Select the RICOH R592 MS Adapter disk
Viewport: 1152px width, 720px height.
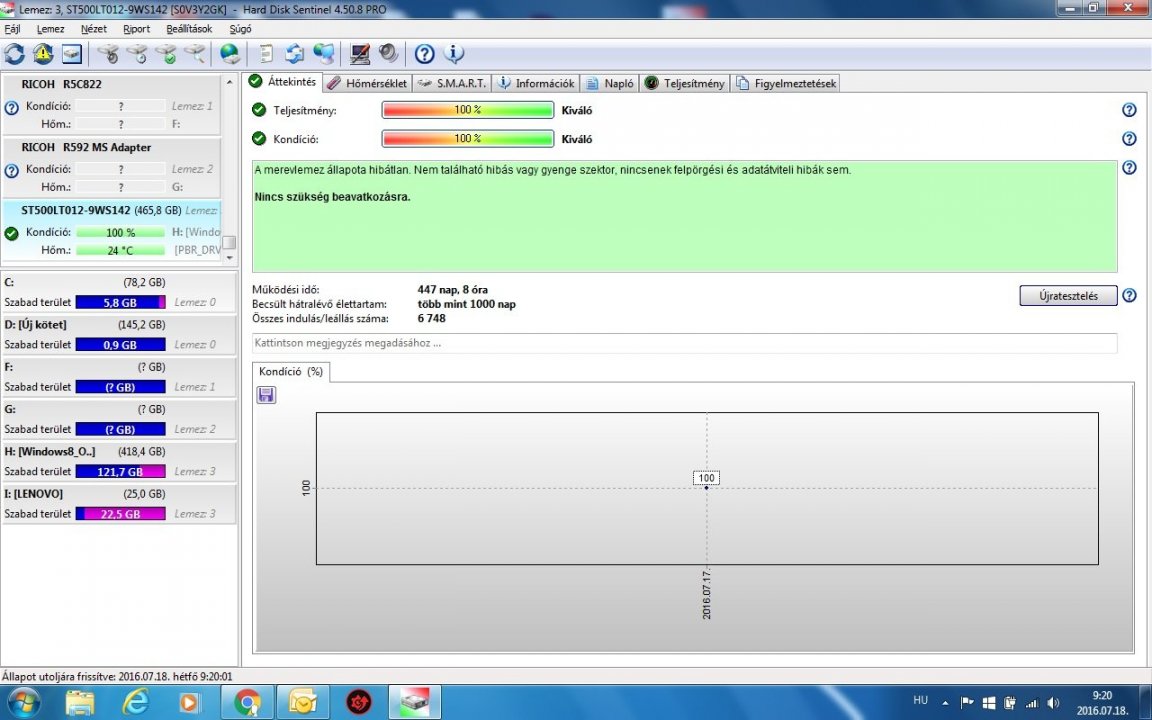click(112, 168)
